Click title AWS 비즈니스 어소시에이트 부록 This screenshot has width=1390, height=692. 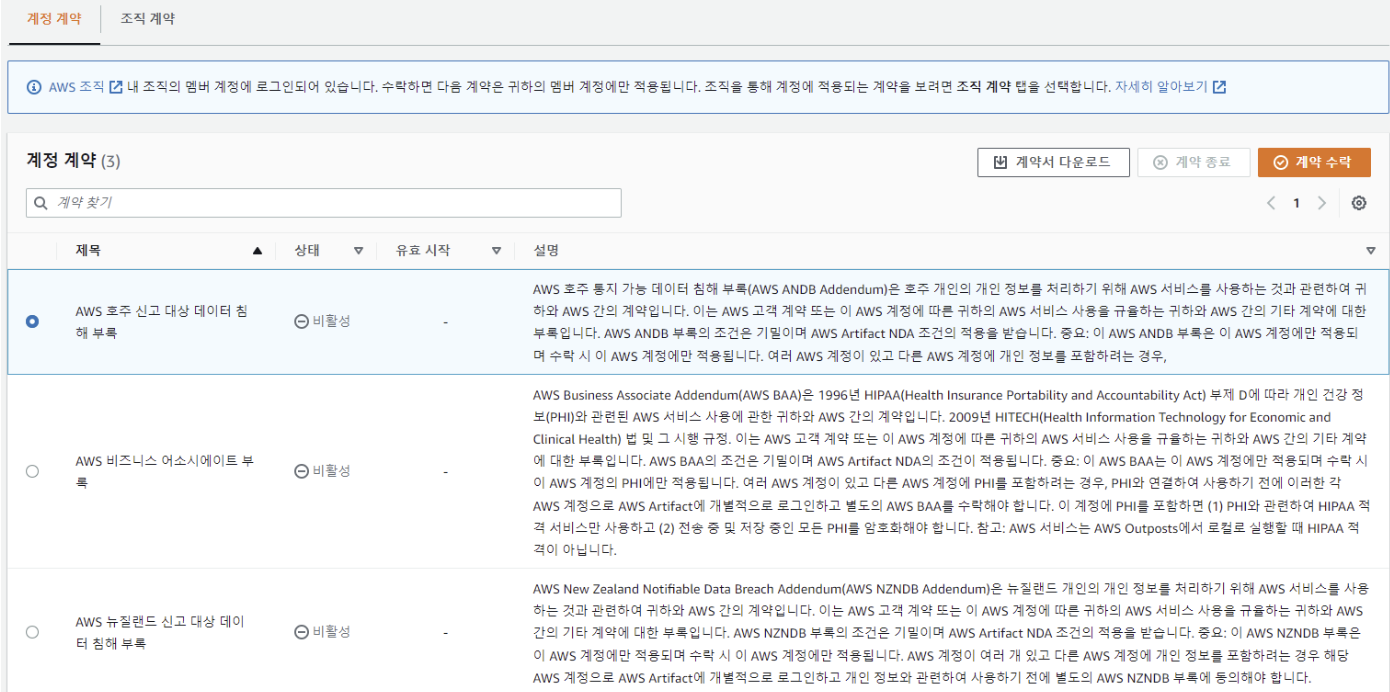tap(164, 471)
